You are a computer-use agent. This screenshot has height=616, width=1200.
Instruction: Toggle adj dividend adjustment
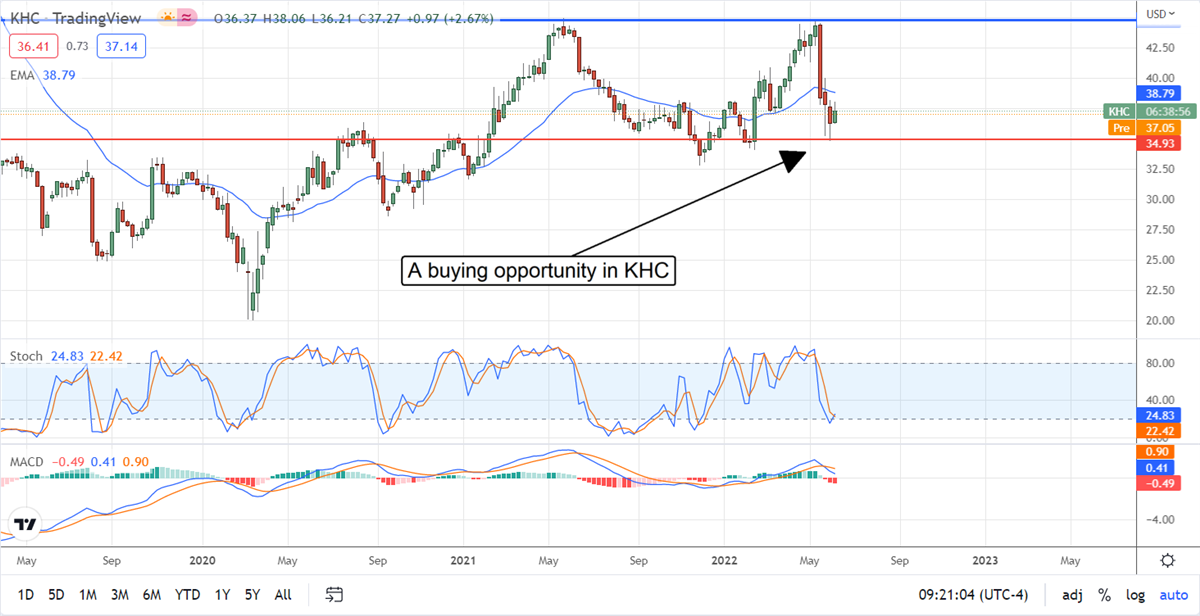[1072, 594]
